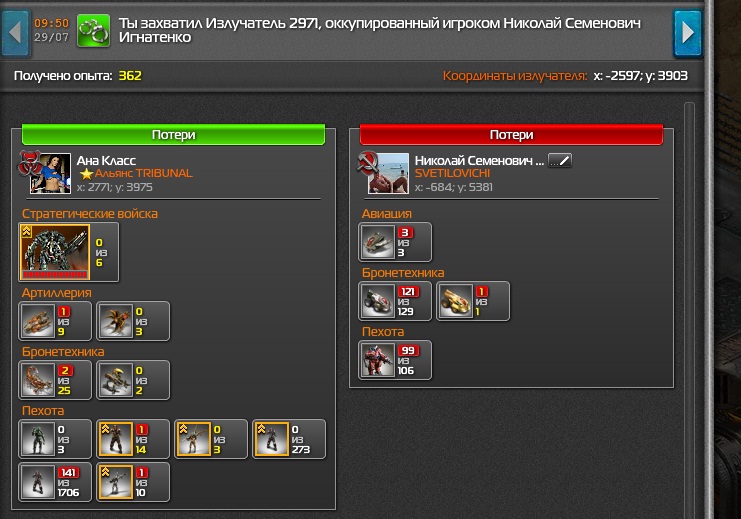The image size is (741, 519).
Task: Click the experience value 362
Action: click(x=130, y=76)
